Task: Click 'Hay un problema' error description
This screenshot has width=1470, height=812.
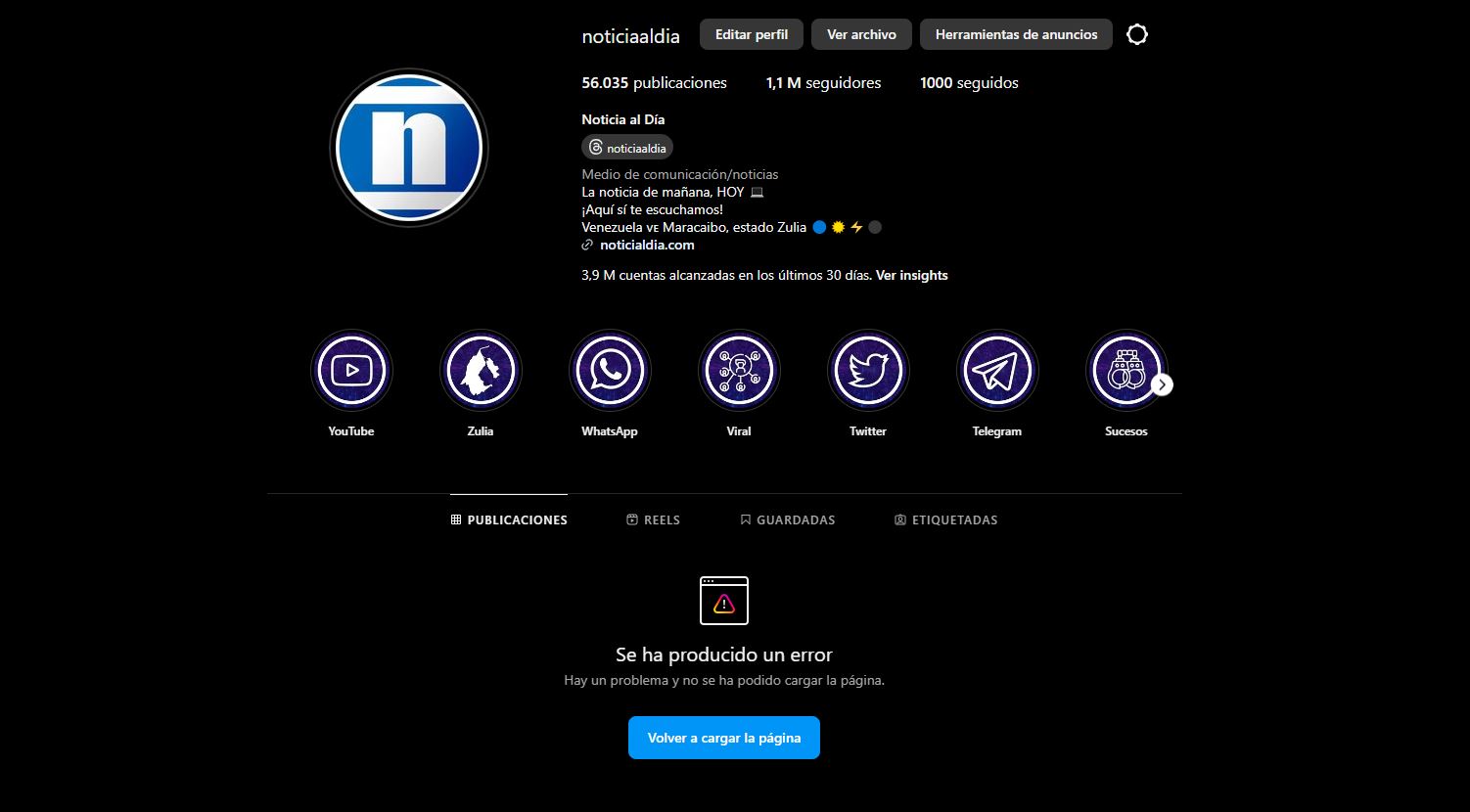Action: [x=724, y=680]
